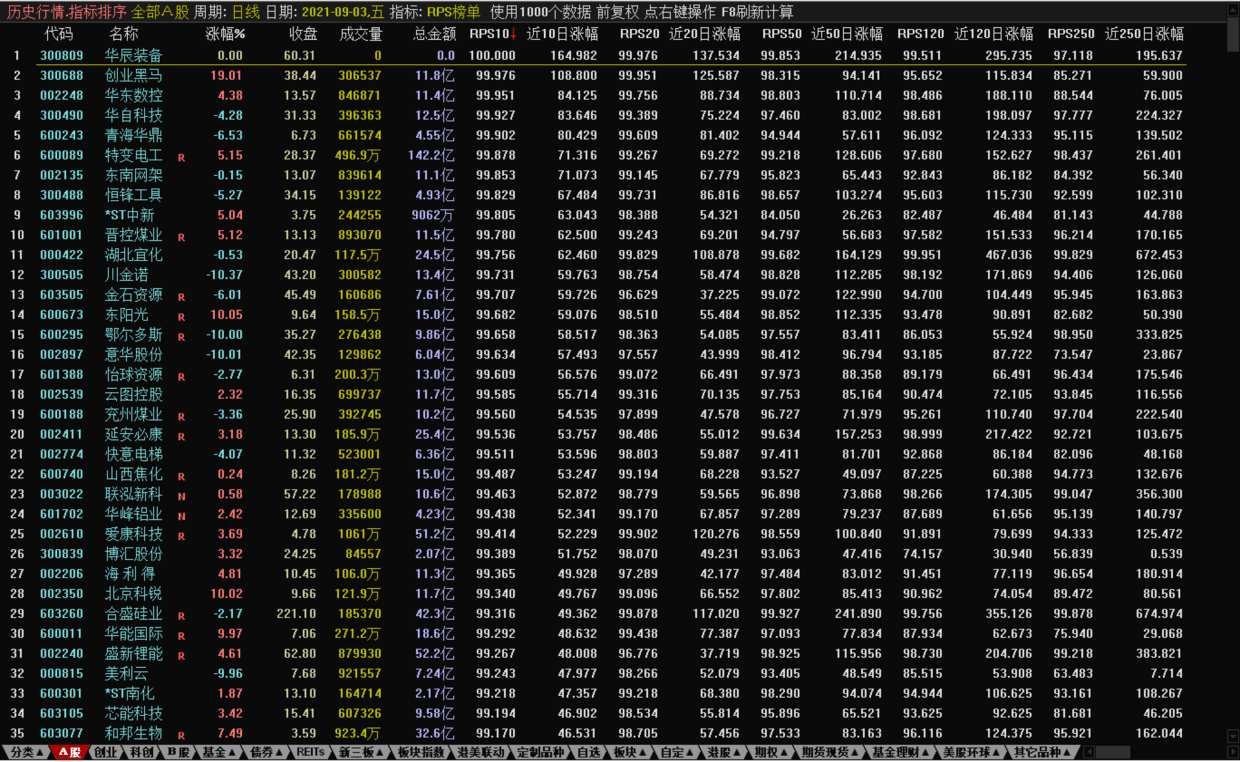Image resolution: width=1240 pixels, height=762 pixels.
Task: Click the date 2021-09-03 field
Action: tap(342, 12)
